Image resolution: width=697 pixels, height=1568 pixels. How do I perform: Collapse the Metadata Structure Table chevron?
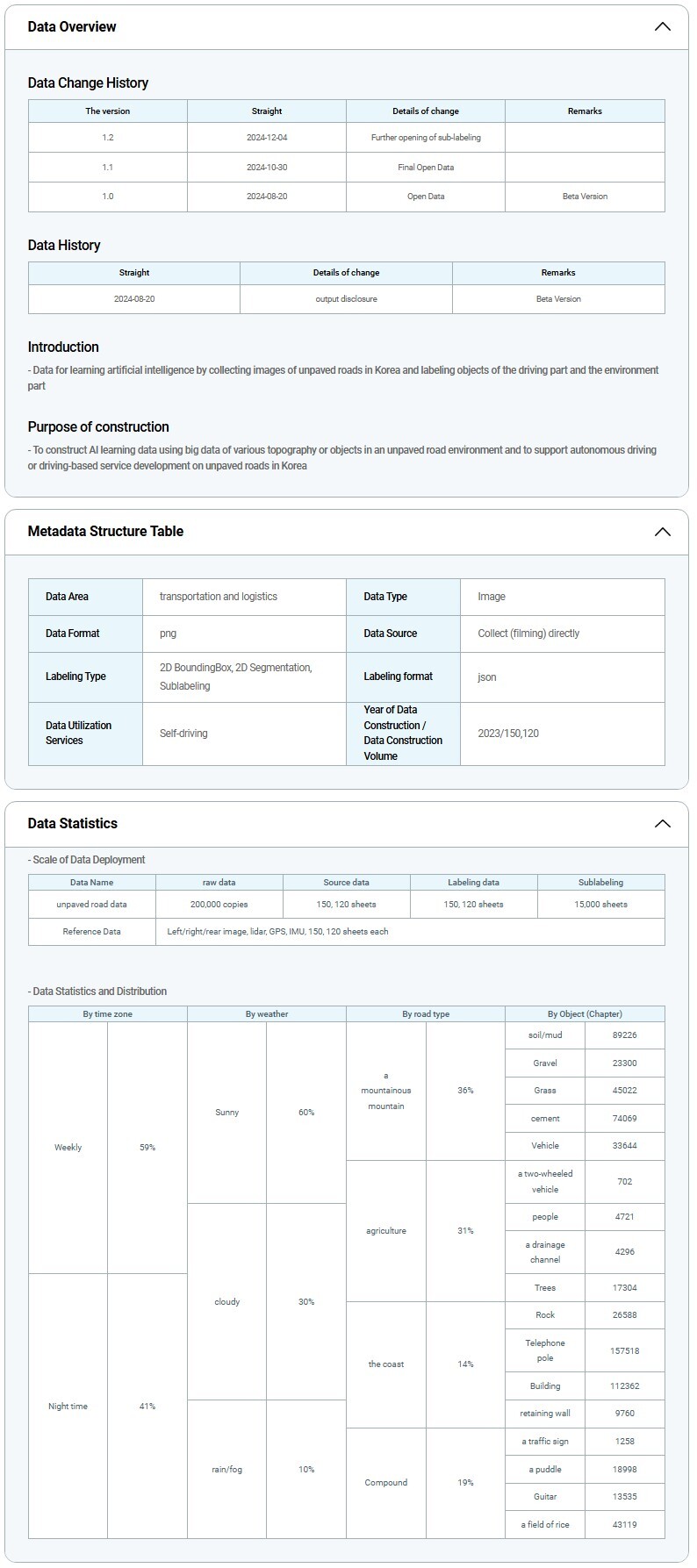(662, 532)
